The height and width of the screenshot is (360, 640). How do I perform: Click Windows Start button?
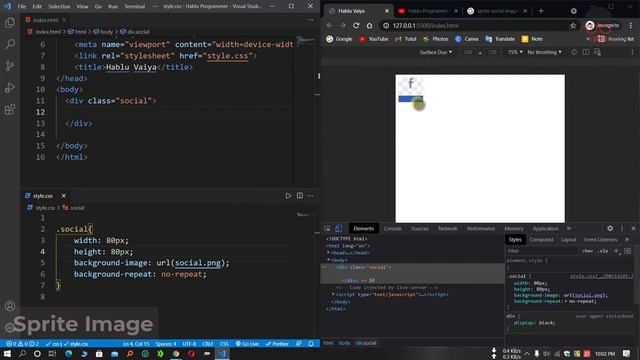coord(7,353)
